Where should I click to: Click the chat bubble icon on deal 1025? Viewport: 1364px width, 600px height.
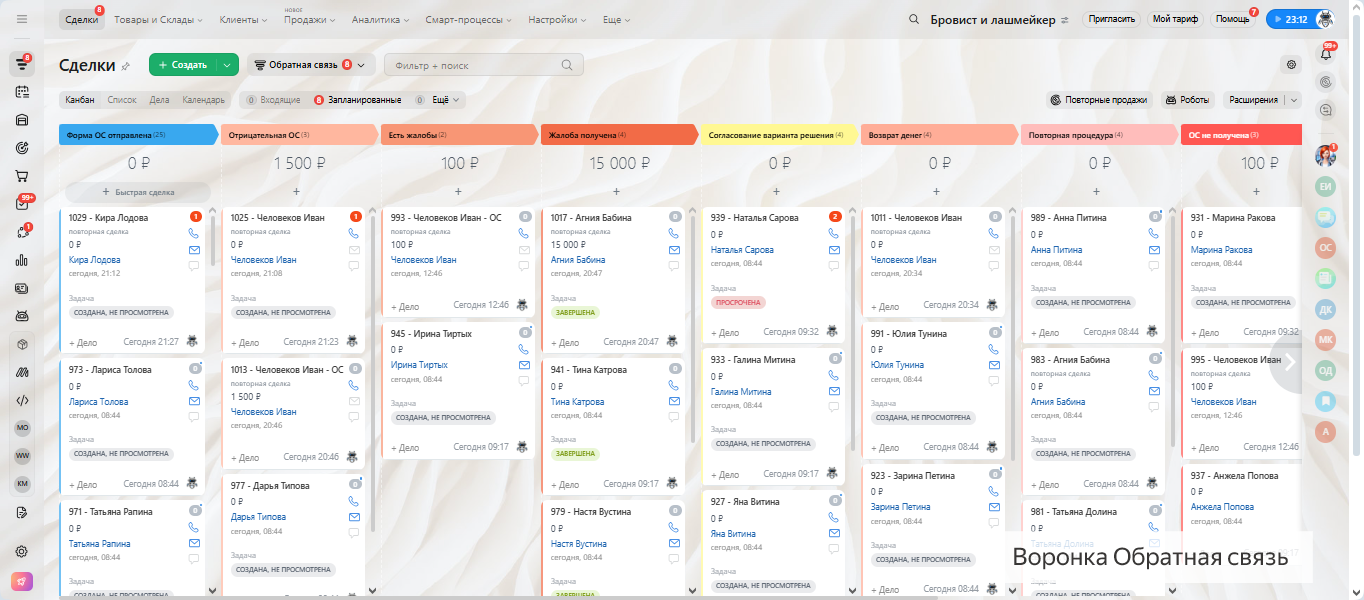tap(354, 266)
